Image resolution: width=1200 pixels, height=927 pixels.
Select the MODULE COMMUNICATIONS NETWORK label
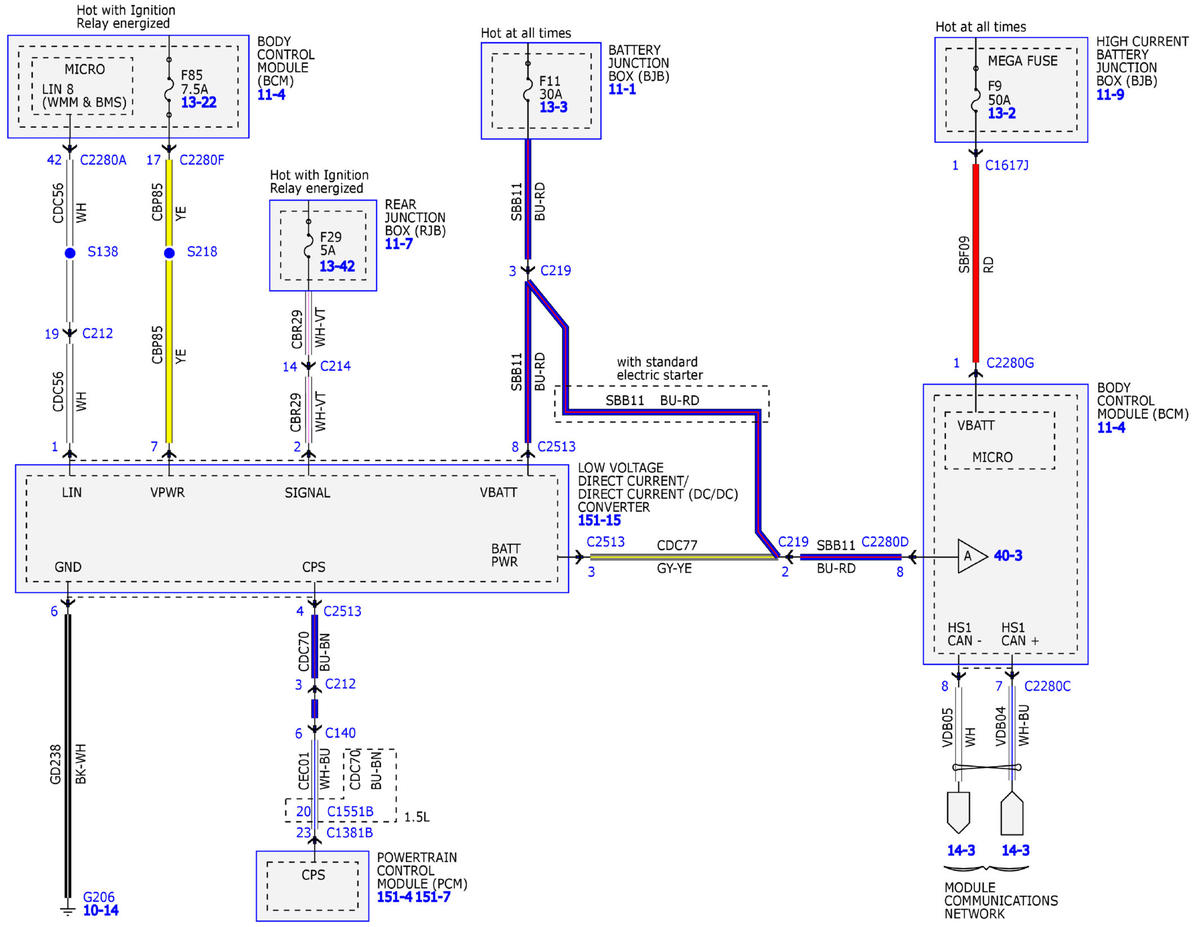(x=1001, y=901)
